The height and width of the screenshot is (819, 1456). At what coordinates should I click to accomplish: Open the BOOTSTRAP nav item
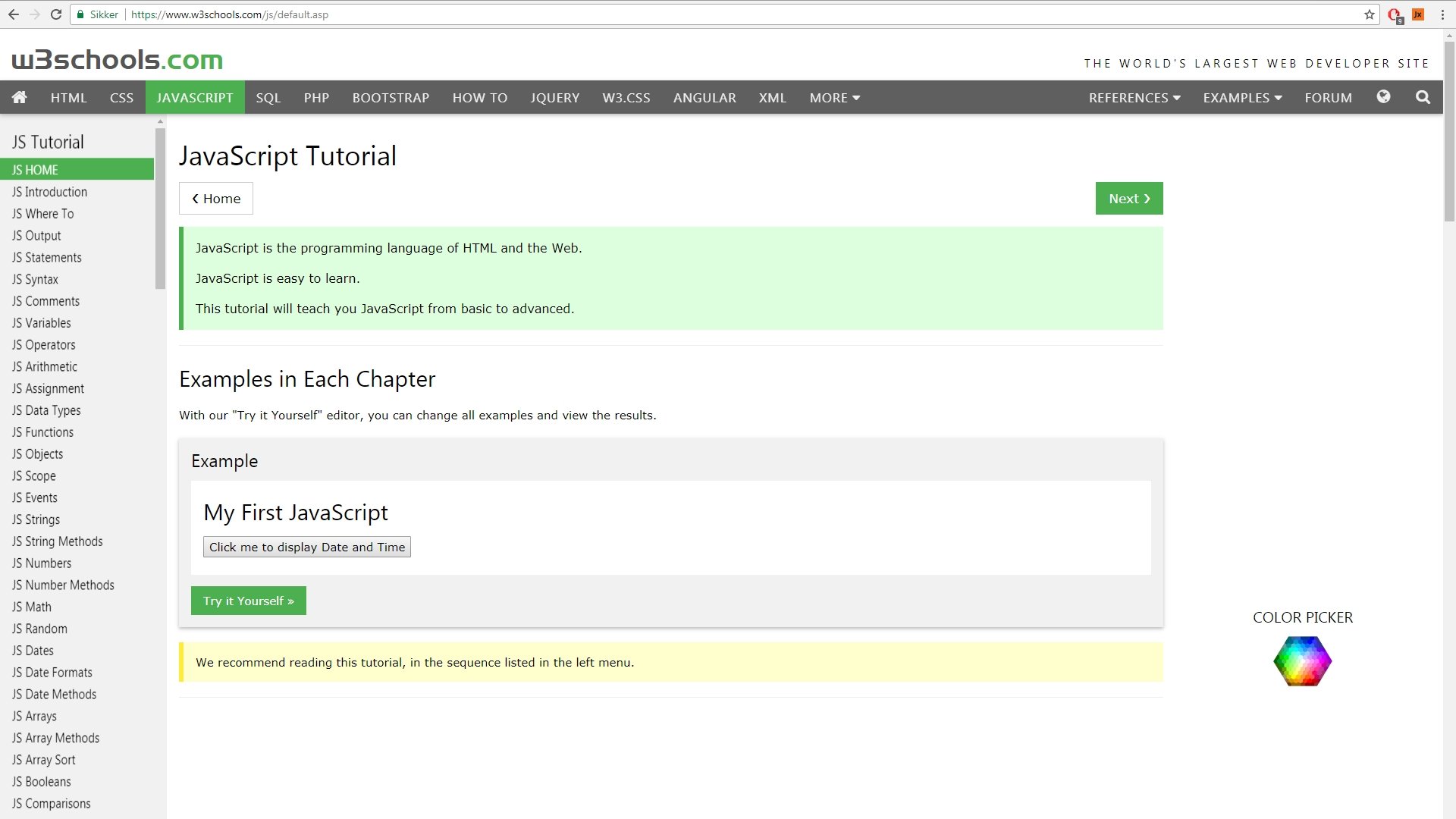[391, 98]
